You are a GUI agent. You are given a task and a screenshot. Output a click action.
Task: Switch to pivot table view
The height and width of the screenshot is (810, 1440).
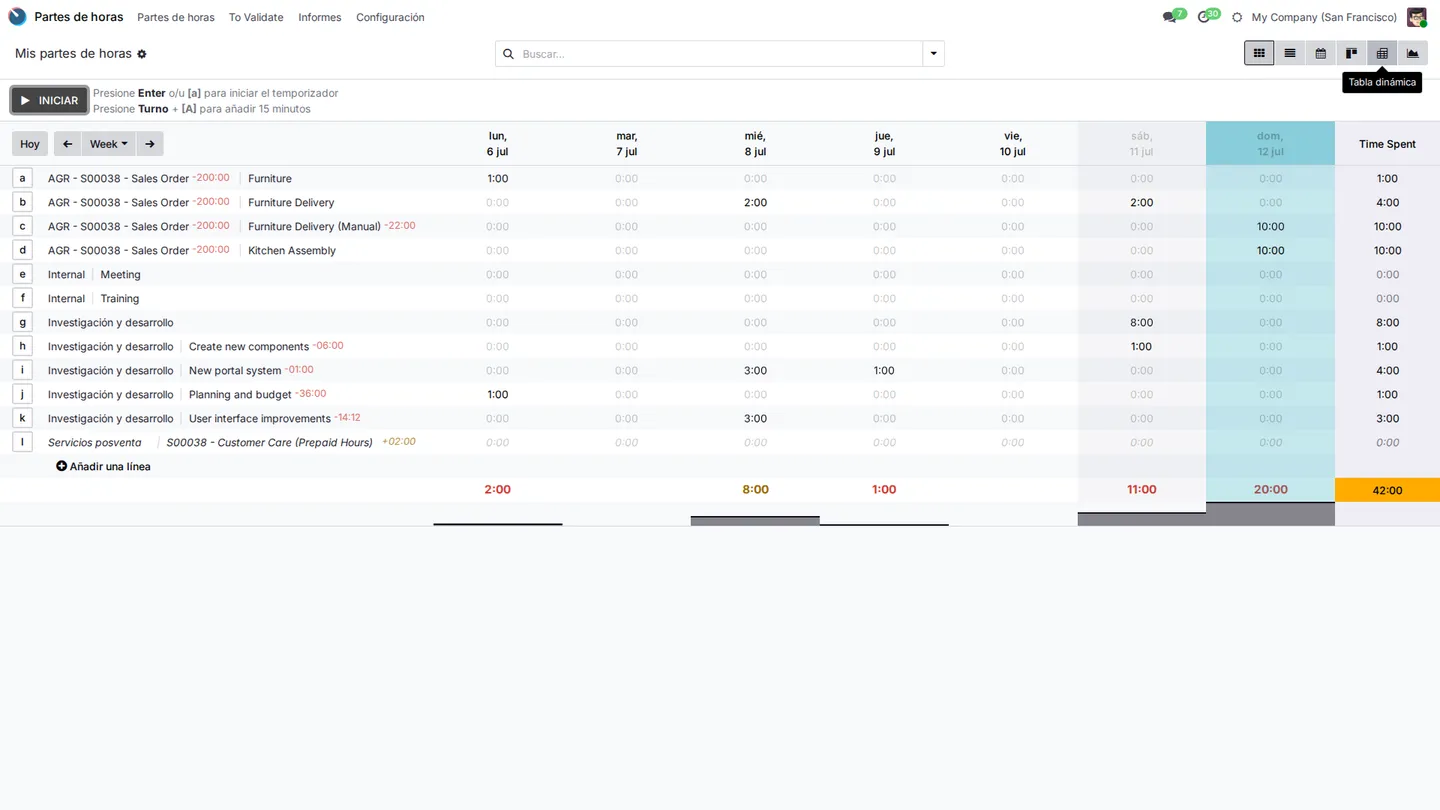click(1382, 53)
